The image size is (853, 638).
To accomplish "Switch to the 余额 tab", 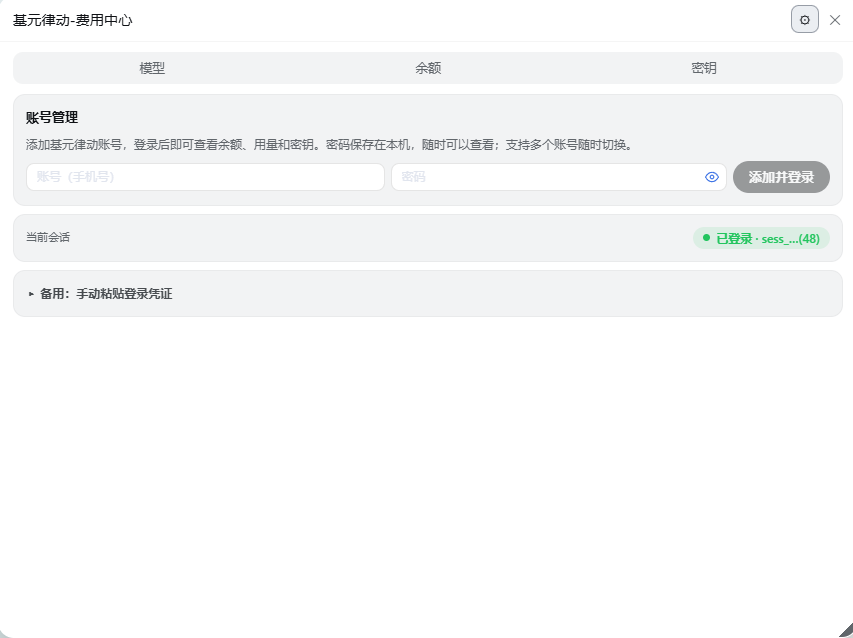I will coord(428,68).
